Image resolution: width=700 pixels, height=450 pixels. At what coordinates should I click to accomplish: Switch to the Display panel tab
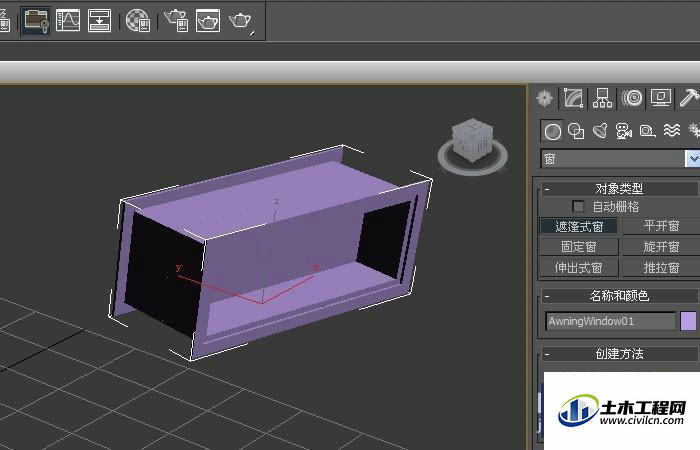[661, 98]
